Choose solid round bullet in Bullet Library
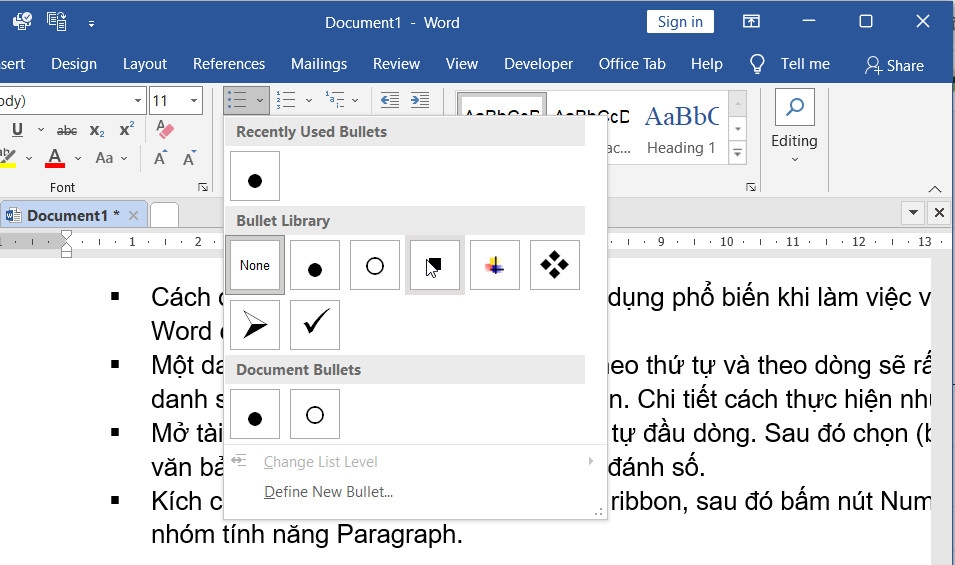 [x=315, y=265]
